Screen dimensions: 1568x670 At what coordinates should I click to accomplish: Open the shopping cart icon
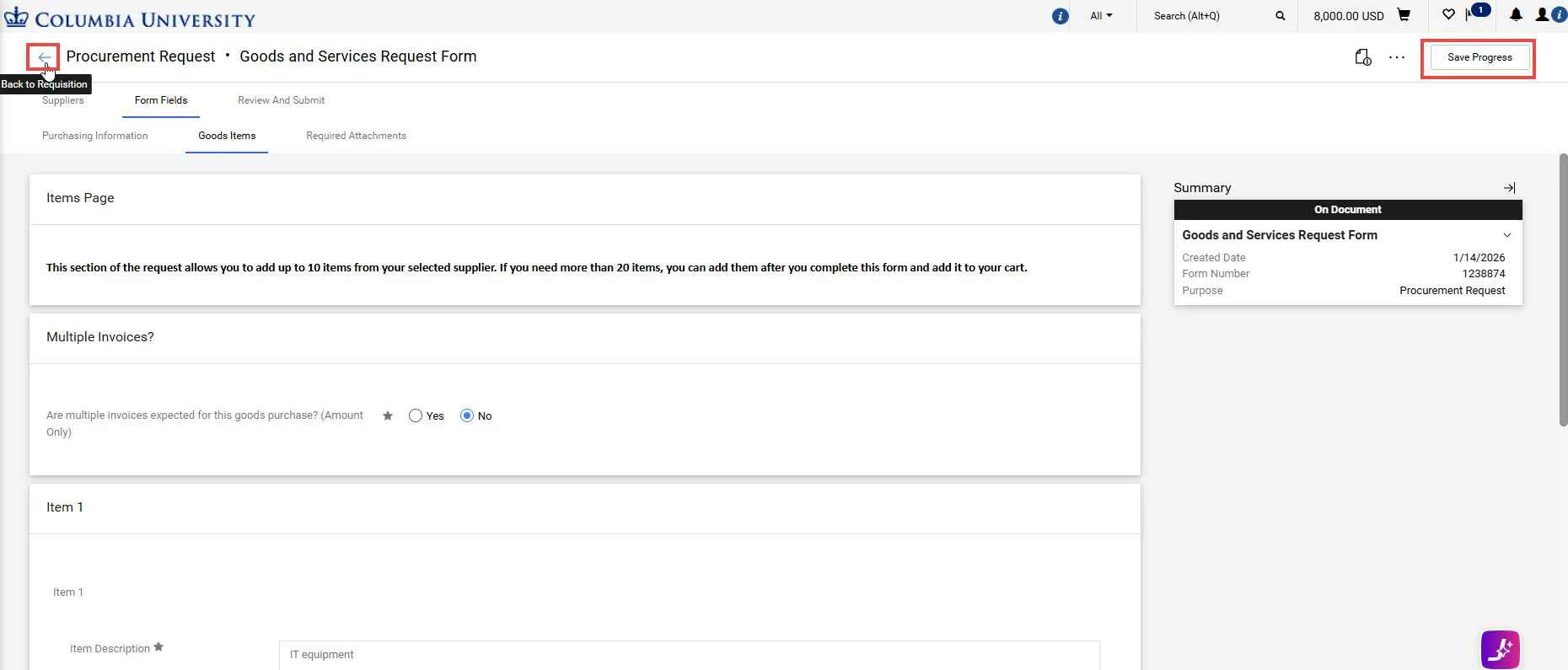1404,15
